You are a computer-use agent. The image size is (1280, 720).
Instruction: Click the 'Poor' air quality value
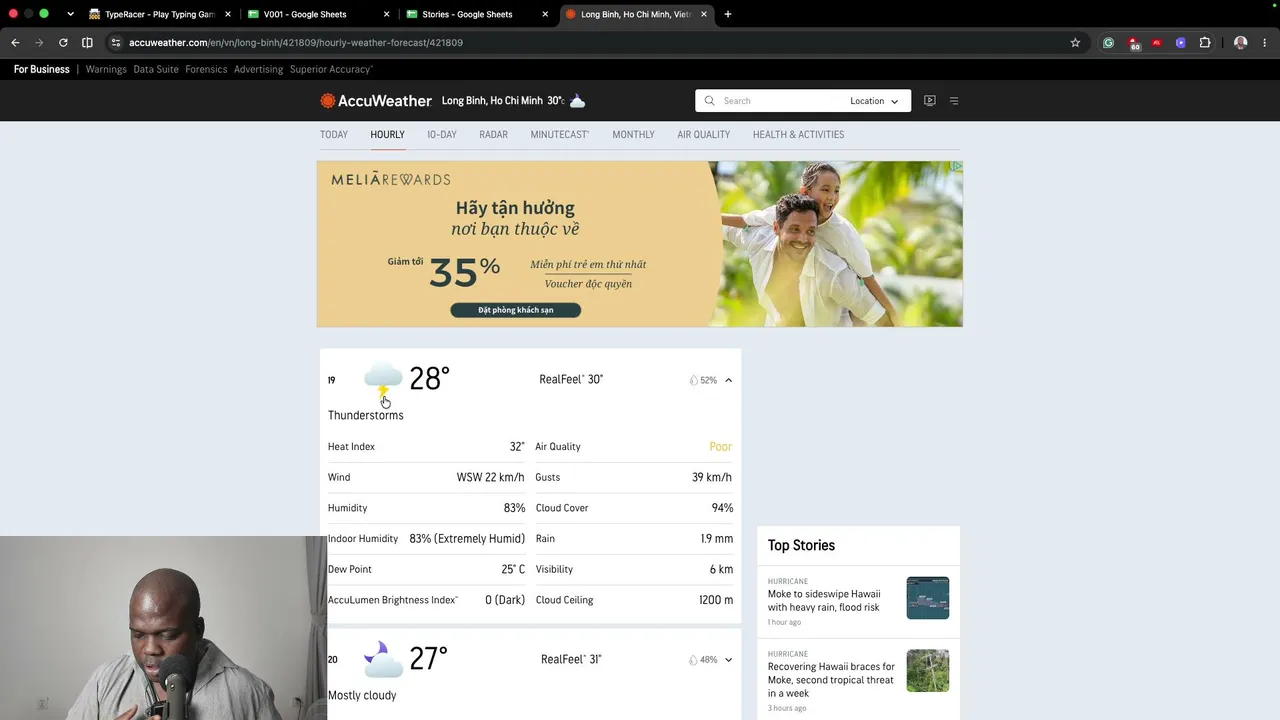tap(721, 447)
